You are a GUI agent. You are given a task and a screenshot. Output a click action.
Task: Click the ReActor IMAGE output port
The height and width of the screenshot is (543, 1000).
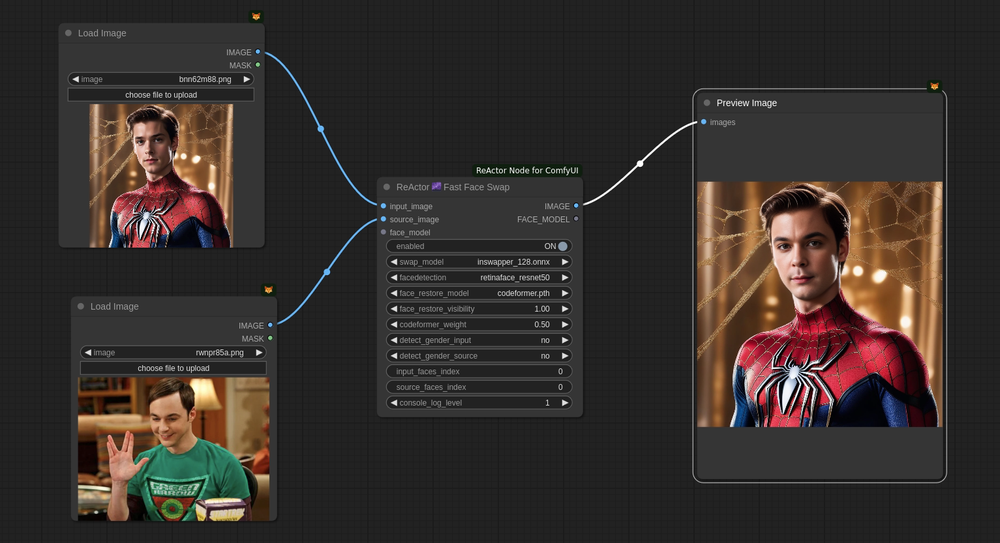(x=577, y=206)
